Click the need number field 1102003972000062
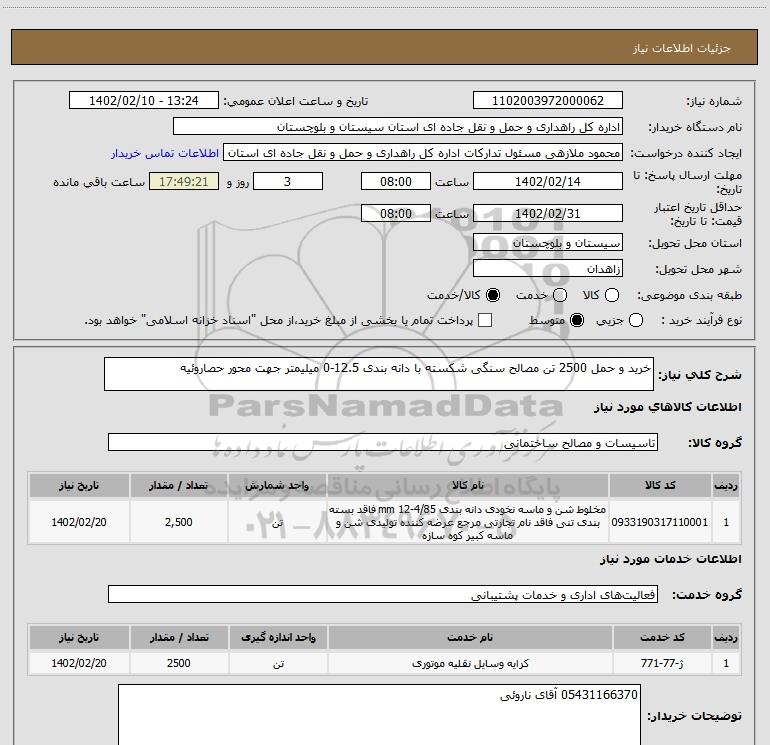Screen dimensions: 770x745 tap(548, 101)
